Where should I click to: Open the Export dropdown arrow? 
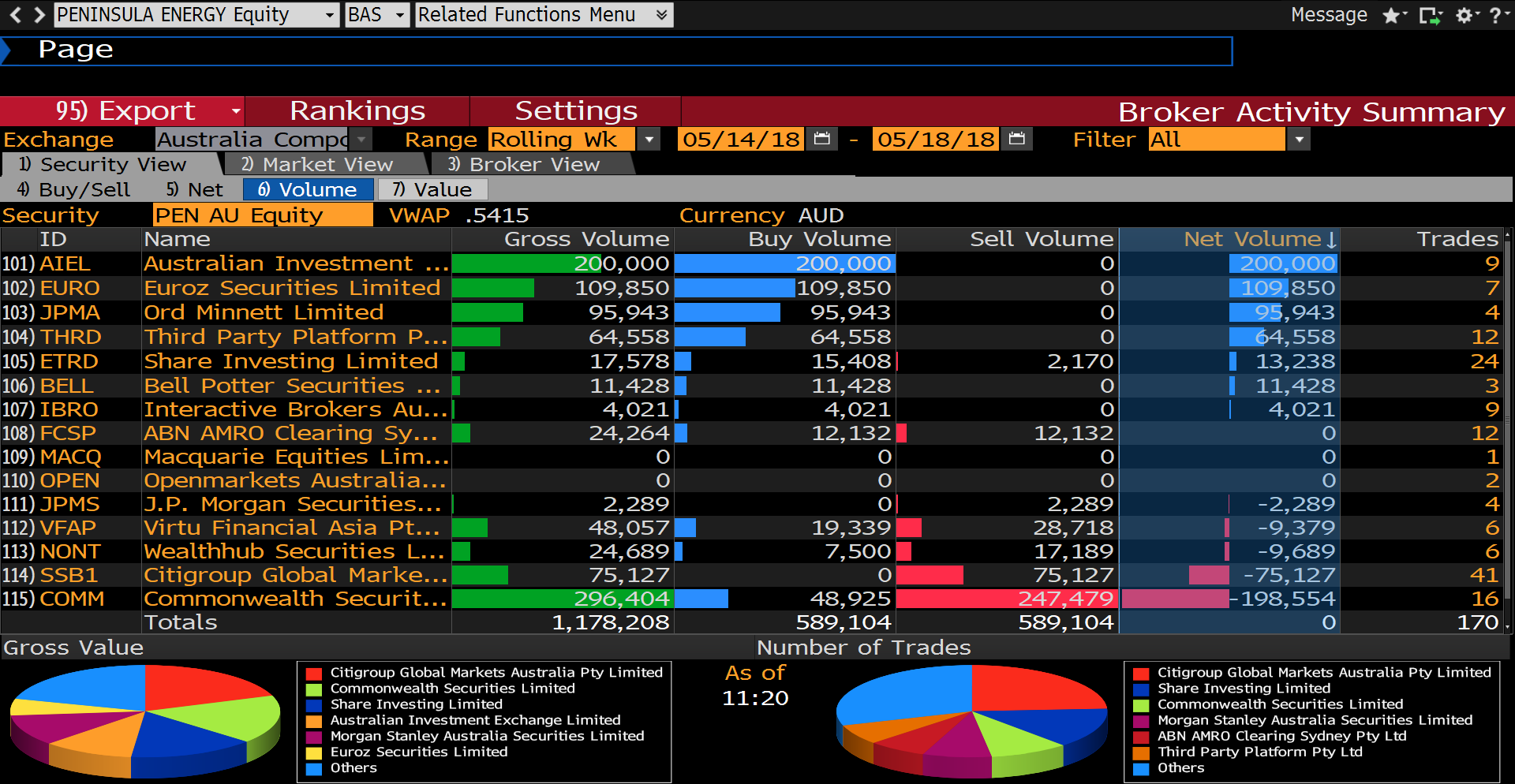tap(235, 111)
